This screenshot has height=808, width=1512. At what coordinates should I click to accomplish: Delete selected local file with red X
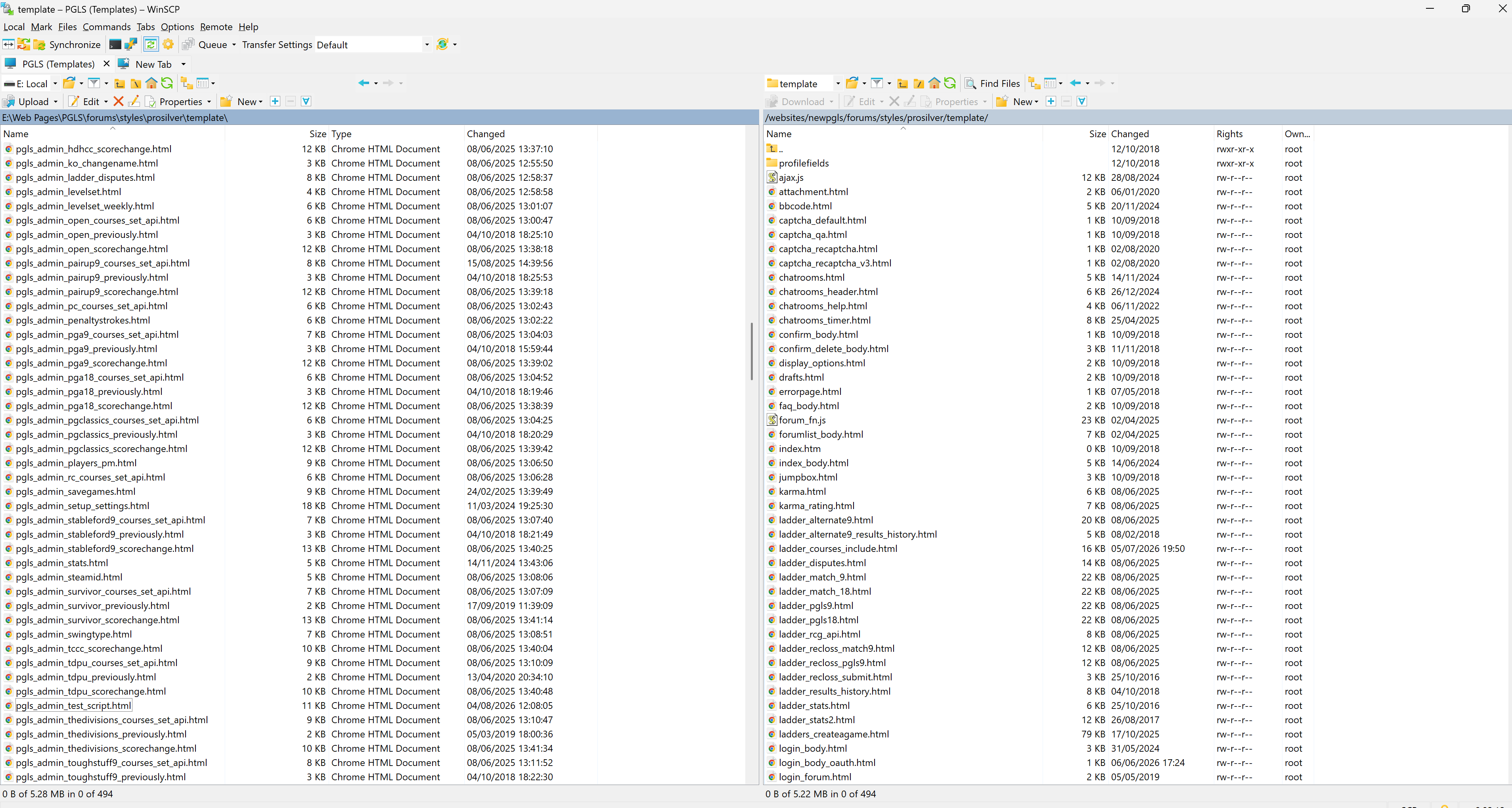coord(118,101)
